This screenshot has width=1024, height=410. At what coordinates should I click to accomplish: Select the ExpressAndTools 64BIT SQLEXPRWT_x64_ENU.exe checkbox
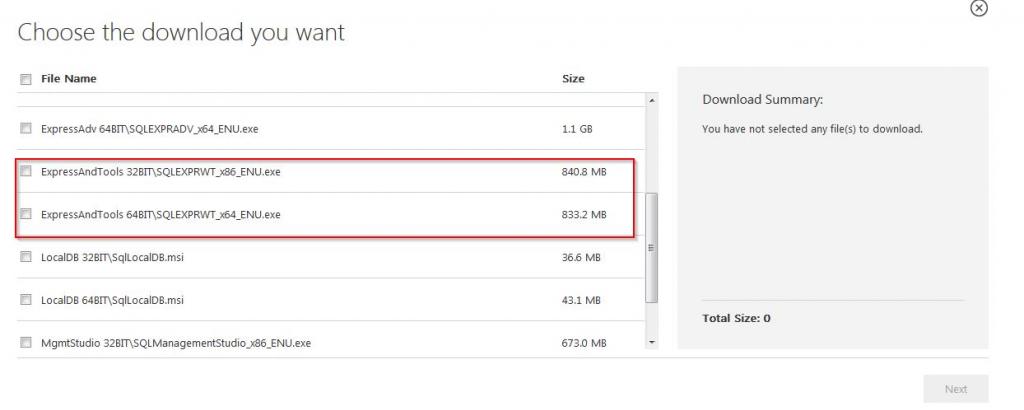point(26,213)
